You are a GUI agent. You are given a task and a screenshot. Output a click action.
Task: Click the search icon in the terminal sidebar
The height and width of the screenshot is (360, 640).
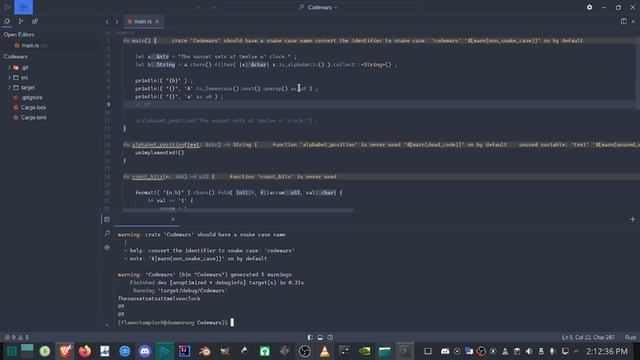point(107,233)
